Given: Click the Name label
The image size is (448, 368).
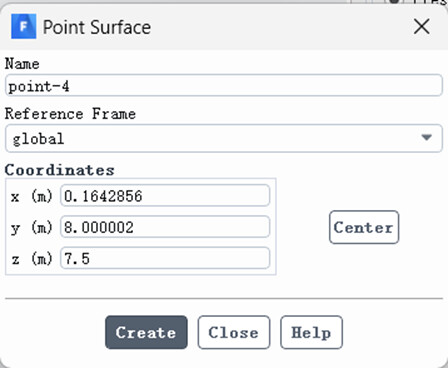Looking at the screenshot, I should coord(22,64).
